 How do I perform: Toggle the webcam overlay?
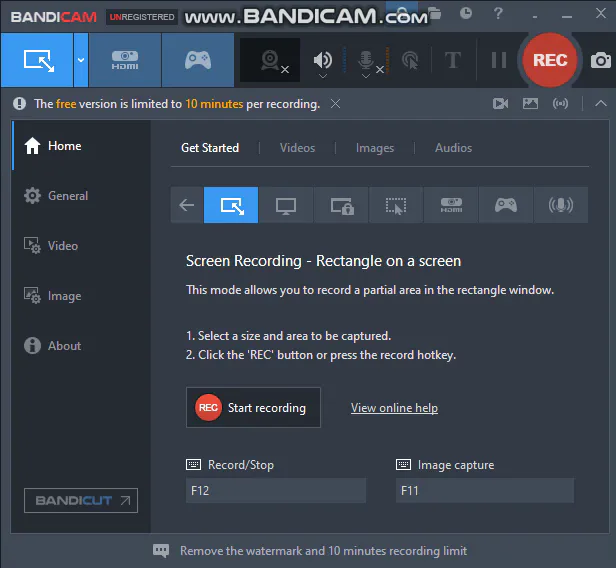coord(270,60)
